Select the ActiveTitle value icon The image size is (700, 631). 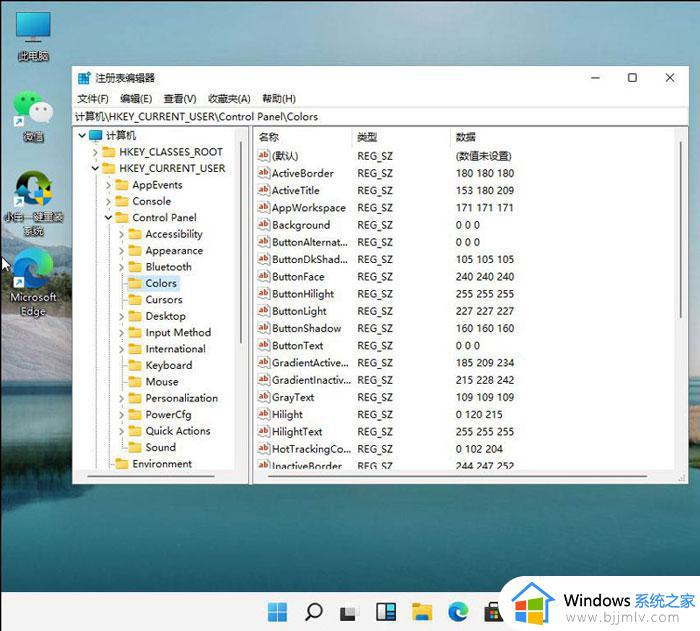click(x=263, y=190)
